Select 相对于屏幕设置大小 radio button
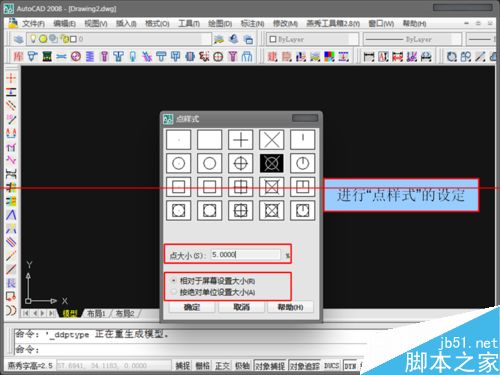The width and height of the screenshot is (500, 375). tap(173, 281)
